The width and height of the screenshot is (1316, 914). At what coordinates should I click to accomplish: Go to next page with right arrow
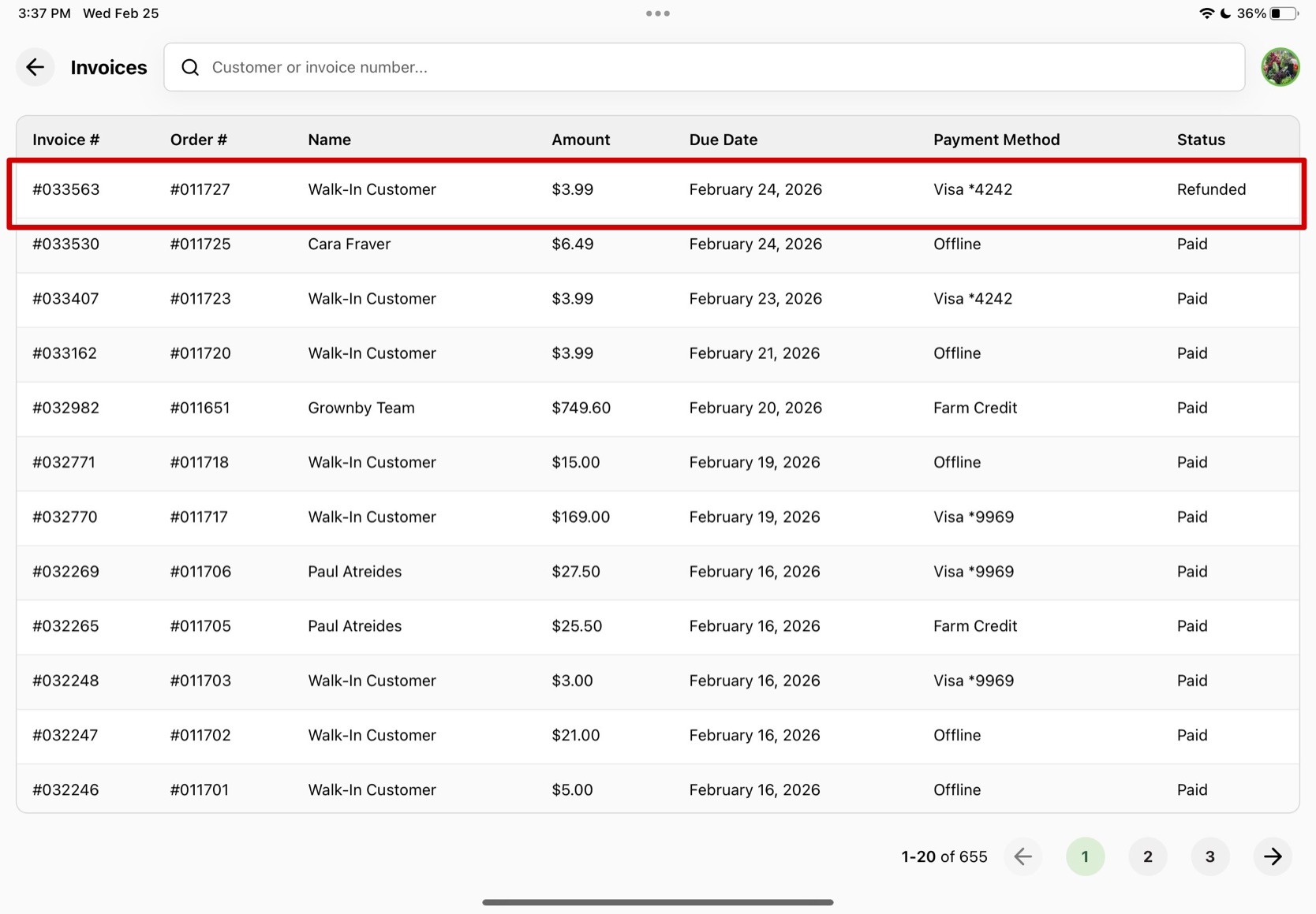point(1272,856)
